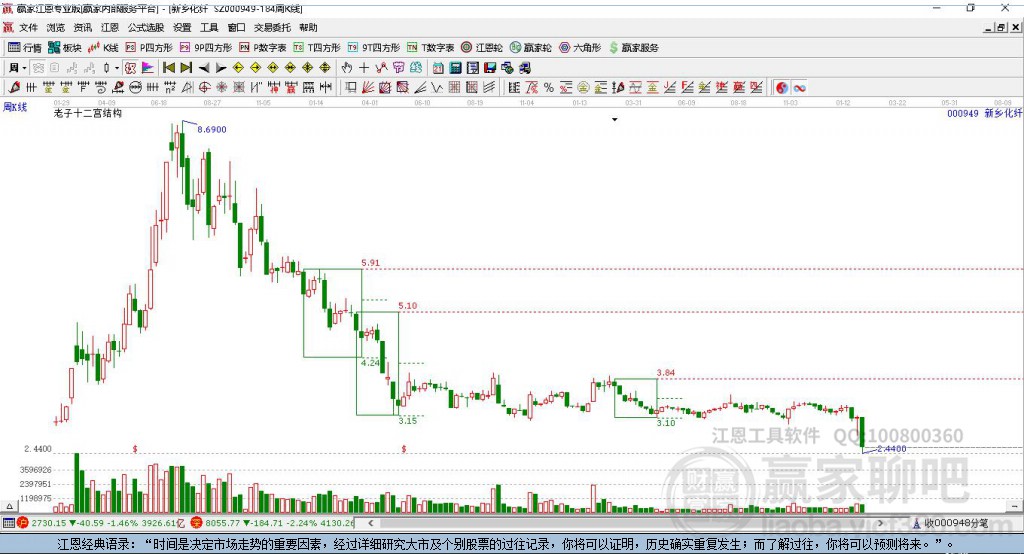
Task: Restore the inner child window
Action: 1001,27
